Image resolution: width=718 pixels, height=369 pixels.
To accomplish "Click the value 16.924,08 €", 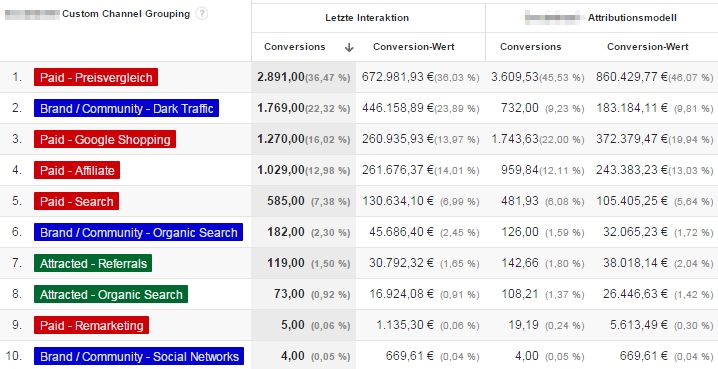I will 401,294.
